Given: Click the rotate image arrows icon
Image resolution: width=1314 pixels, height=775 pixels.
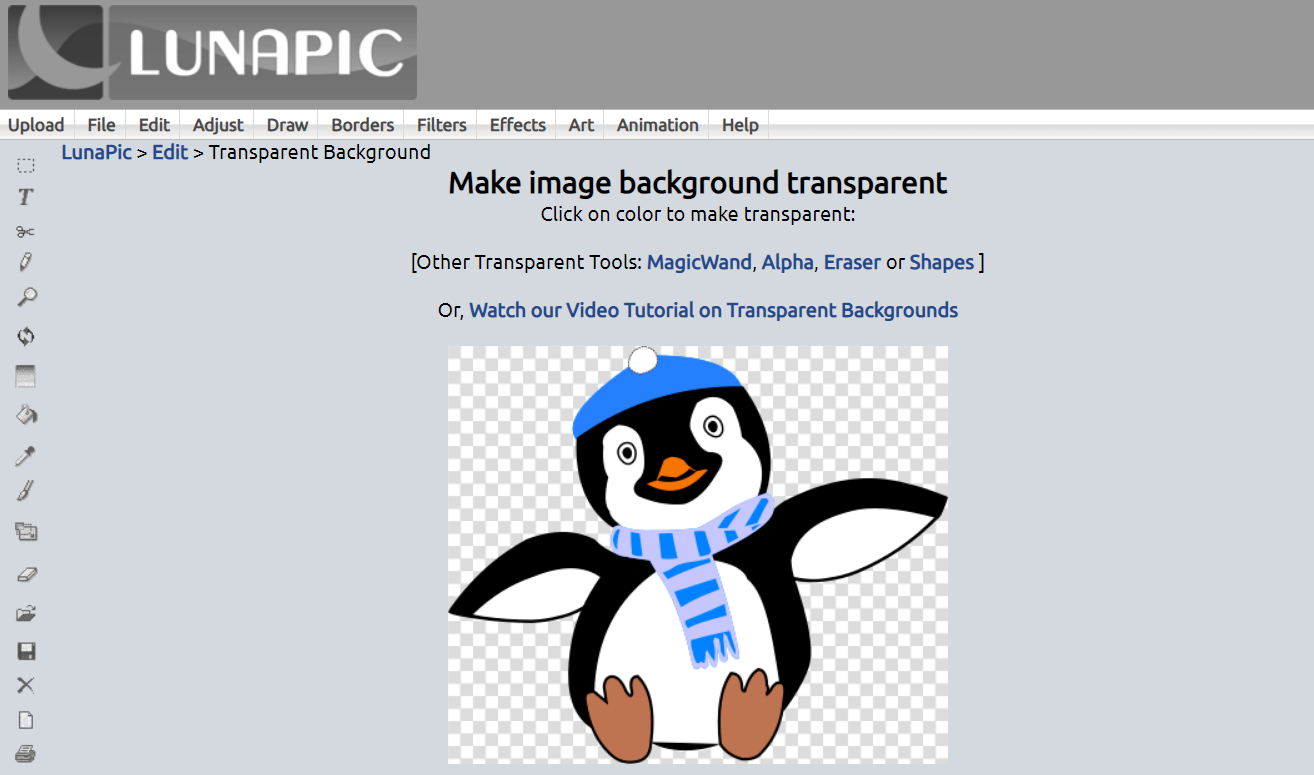Looking at the screenshot, I should (x=26, y=336).
